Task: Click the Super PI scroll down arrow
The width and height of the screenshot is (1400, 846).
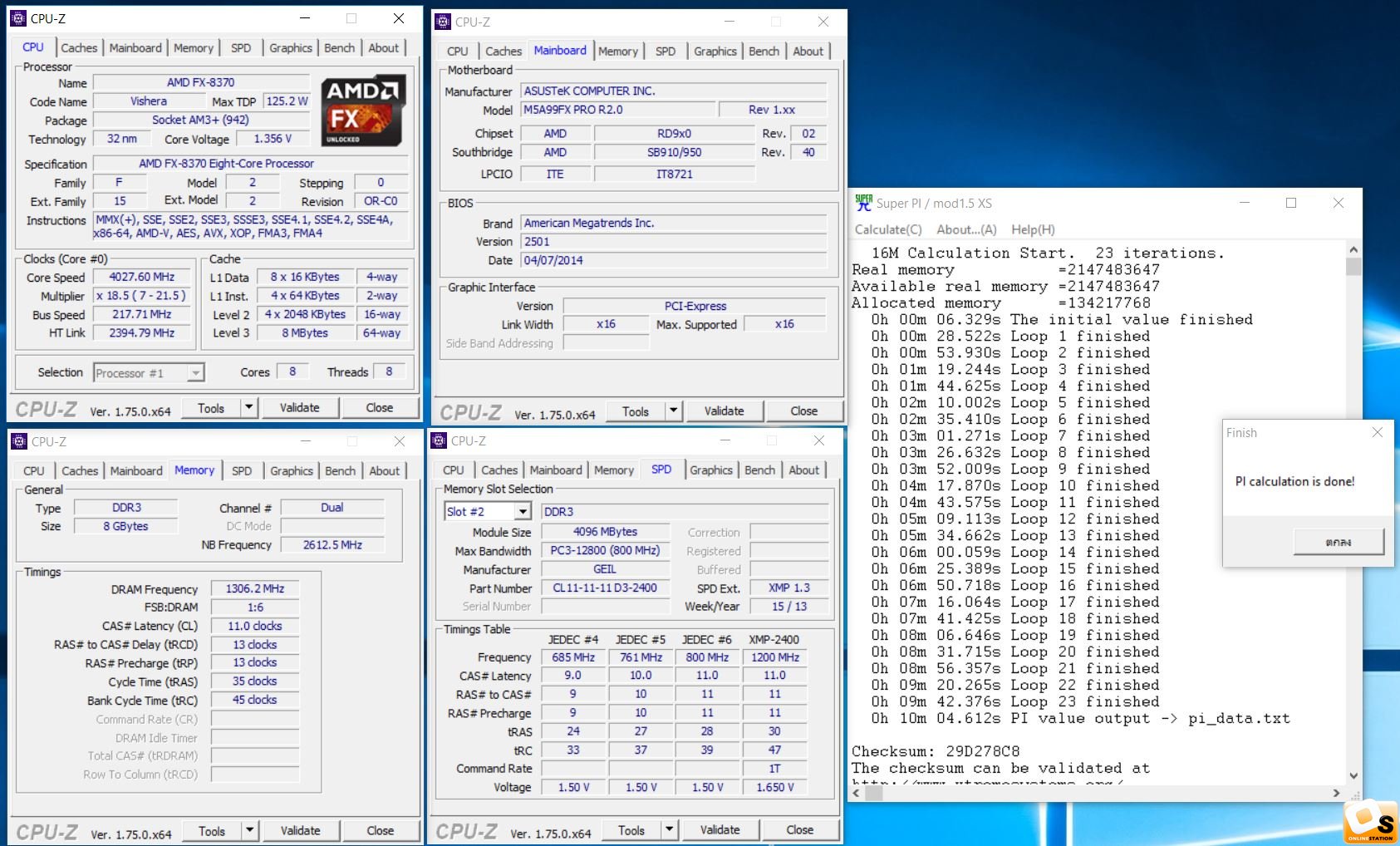Action: click(x=1353, y=776)
